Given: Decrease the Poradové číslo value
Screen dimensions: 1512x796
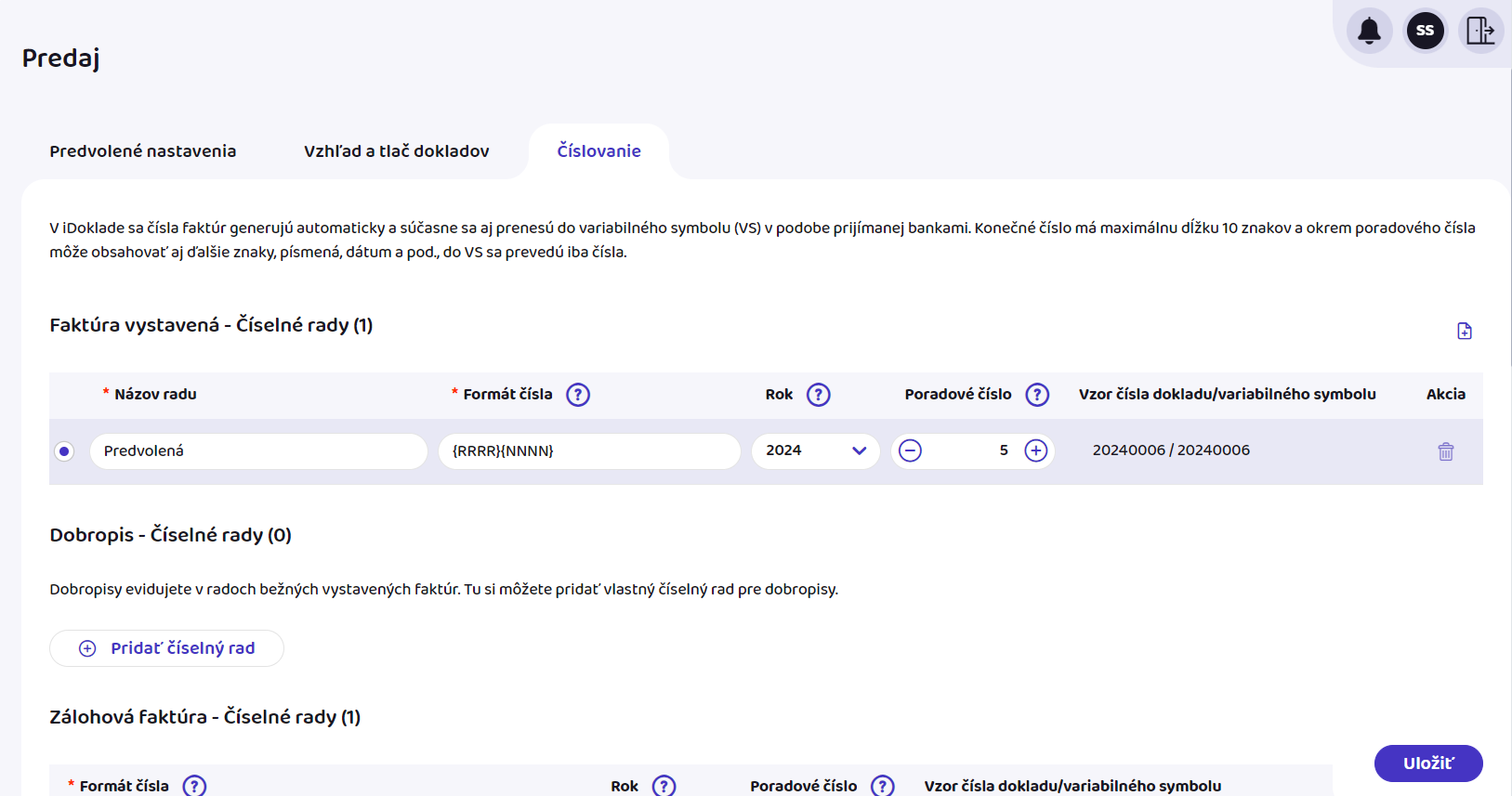Looking at the screenshot, I should pyautogui.click(x=911, y=450).
